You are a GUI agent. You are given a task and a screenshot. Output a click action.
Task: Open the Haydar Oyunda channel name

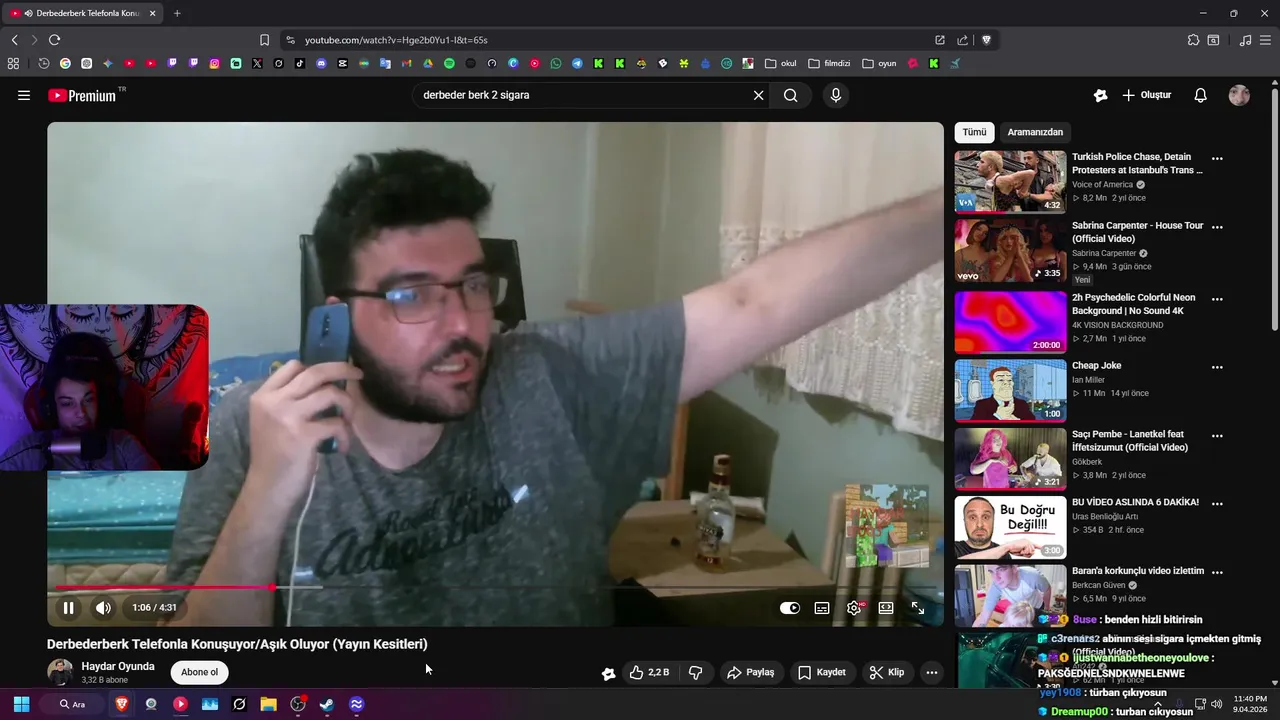(x=118, y=666)
